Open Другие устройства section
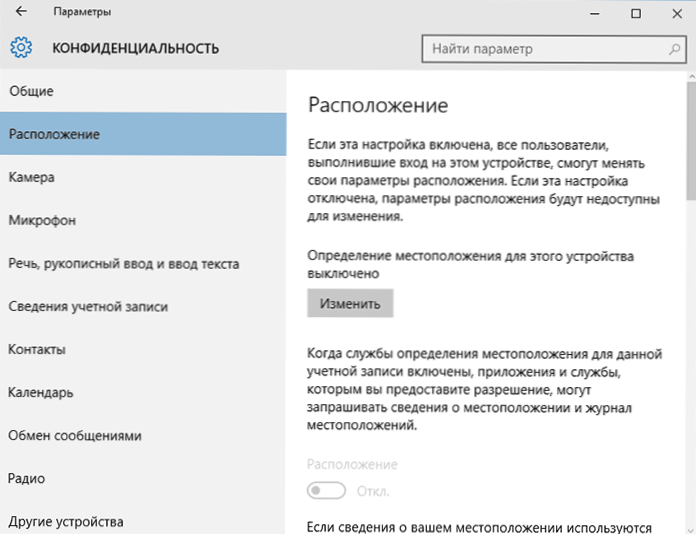This screenshot has height=534, width=696. click(143, 521)
